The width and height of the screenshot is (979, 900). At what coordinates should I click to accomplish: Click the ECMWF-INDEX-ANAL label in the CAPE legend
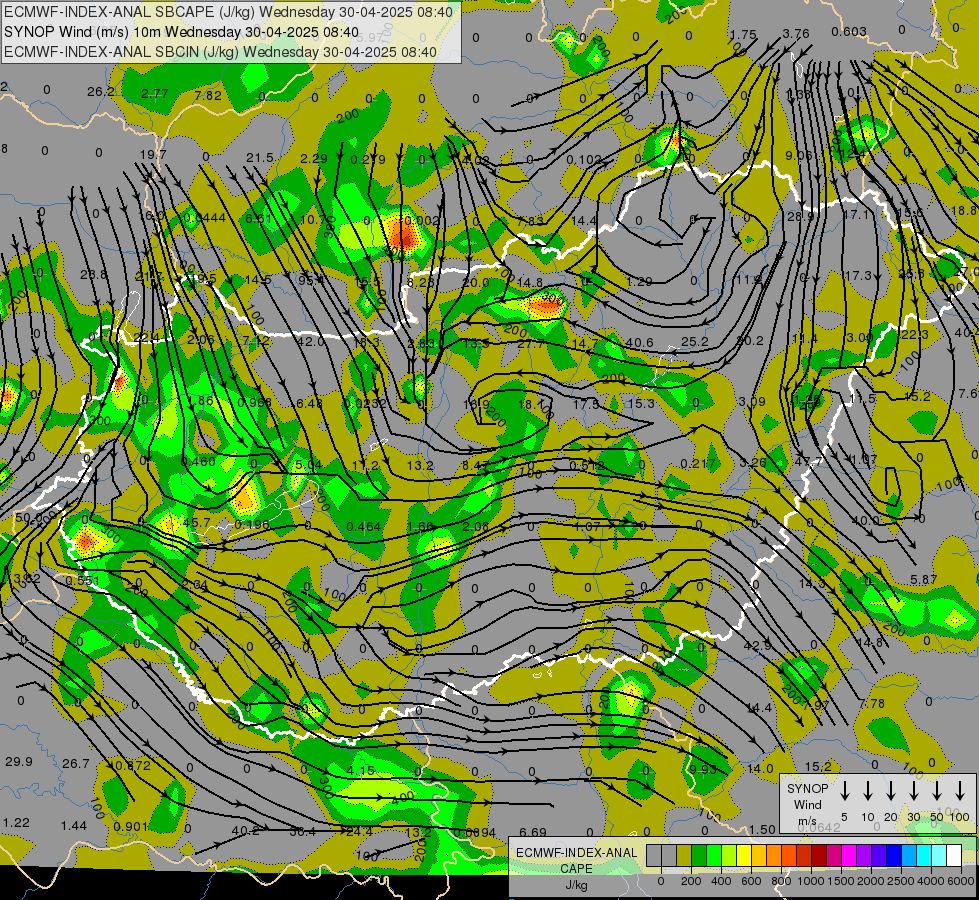coord(576,853)
